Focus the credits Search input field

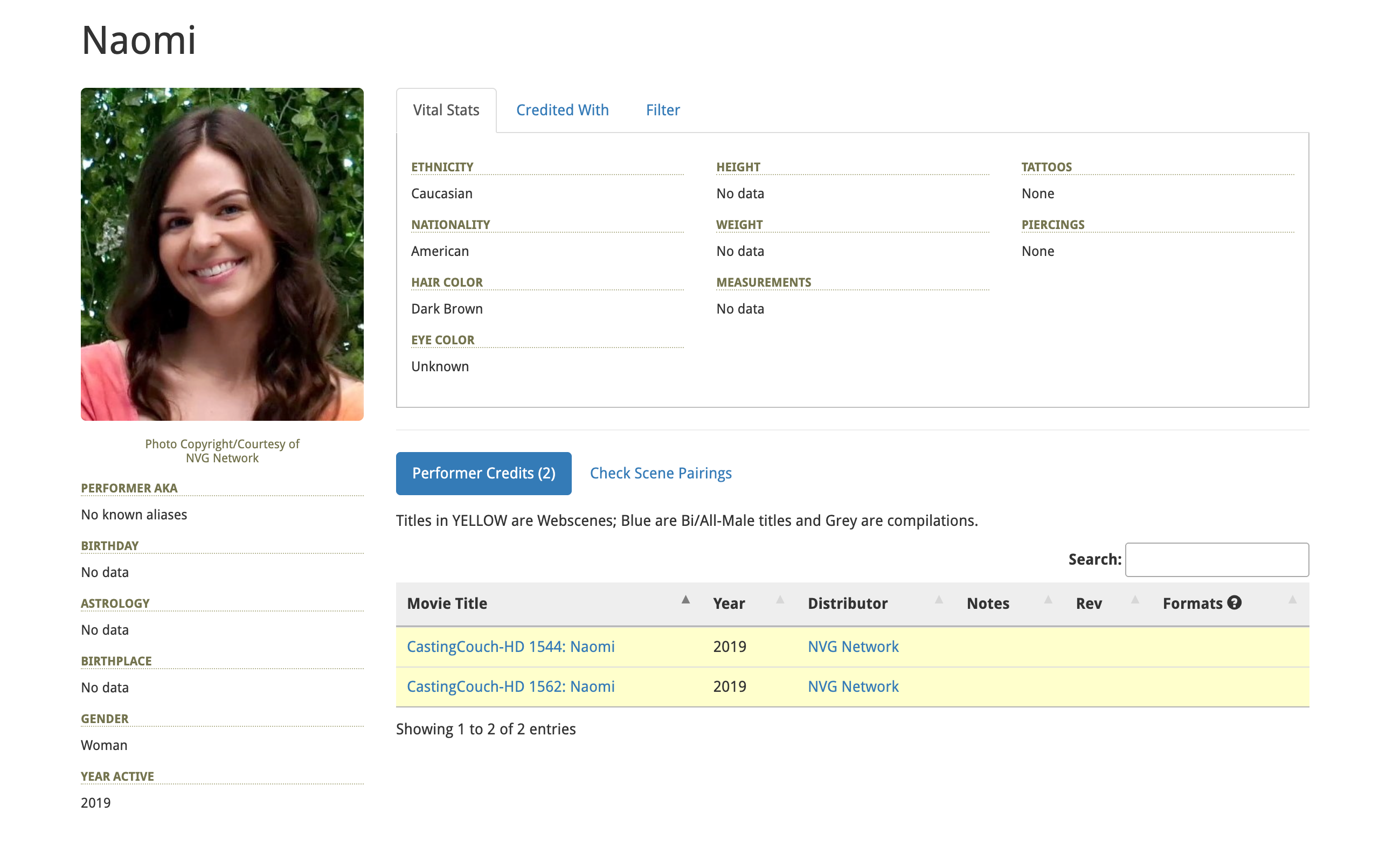coord(1216,560)
